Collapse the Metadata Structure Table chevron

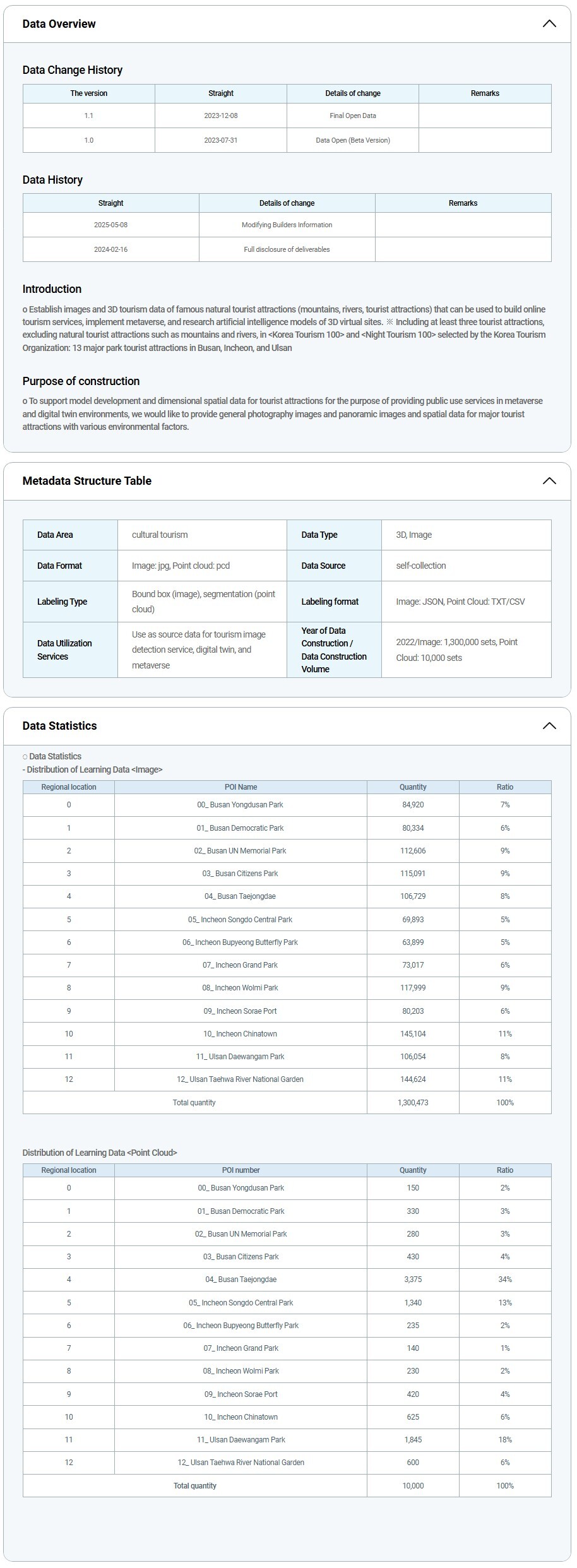click(x=549, y=481)
